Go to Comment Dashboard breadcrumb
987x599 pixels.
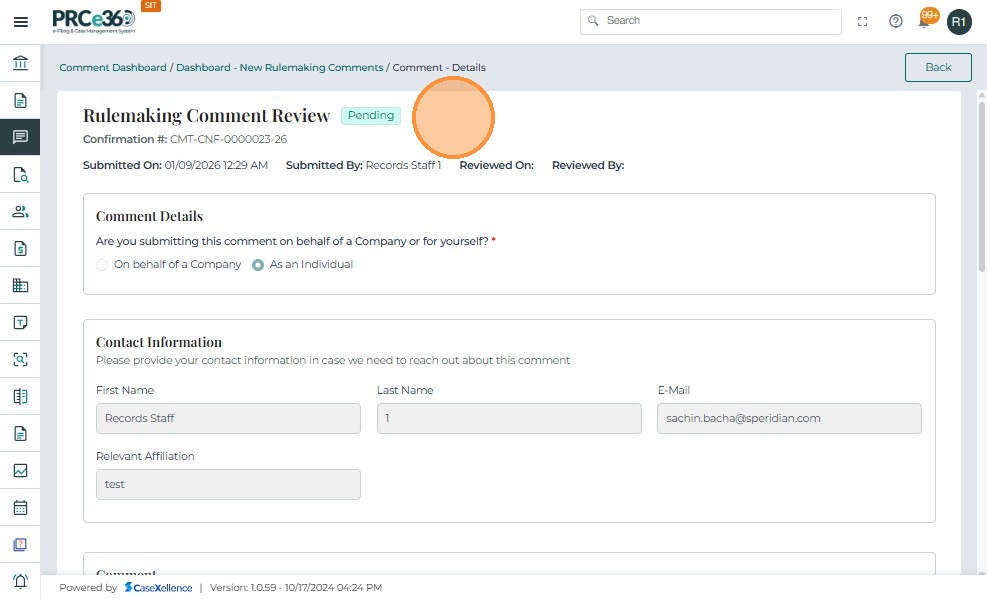(x=113, y=68)
